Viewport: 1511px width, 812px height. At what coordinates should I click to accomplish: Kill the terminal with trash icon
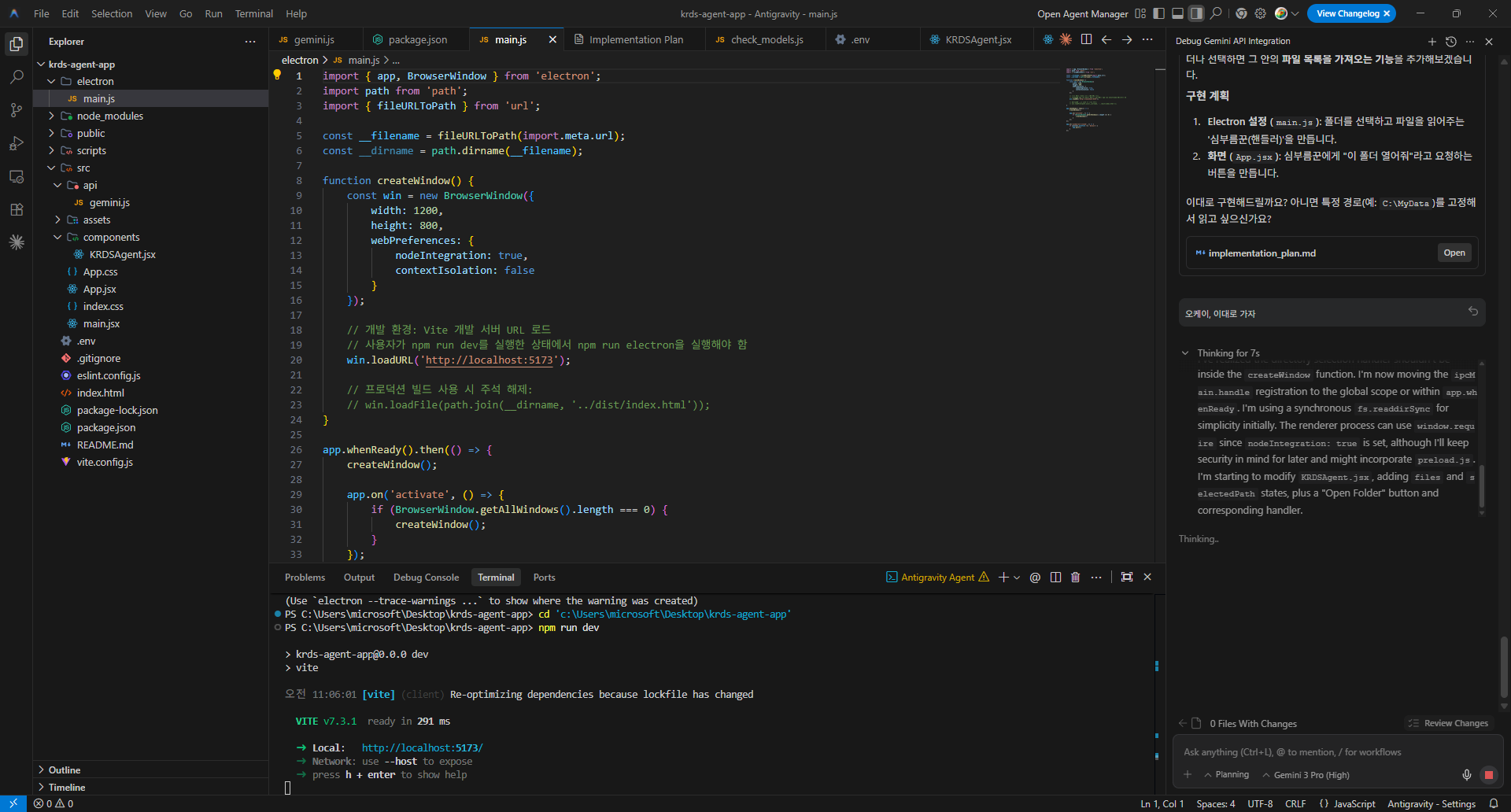pyautogui.click(x=1075, y=578)
